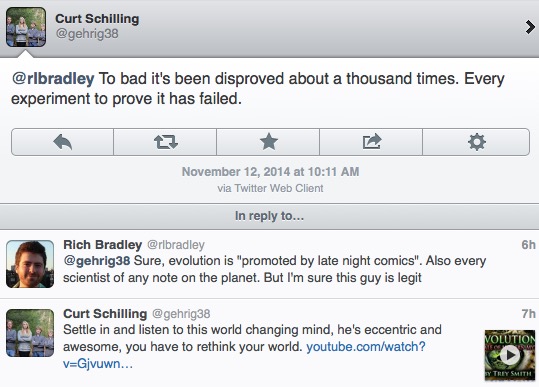Open Rich Bradley's profile picture
The width and height of the screenshot is (539, 387).
30,264
